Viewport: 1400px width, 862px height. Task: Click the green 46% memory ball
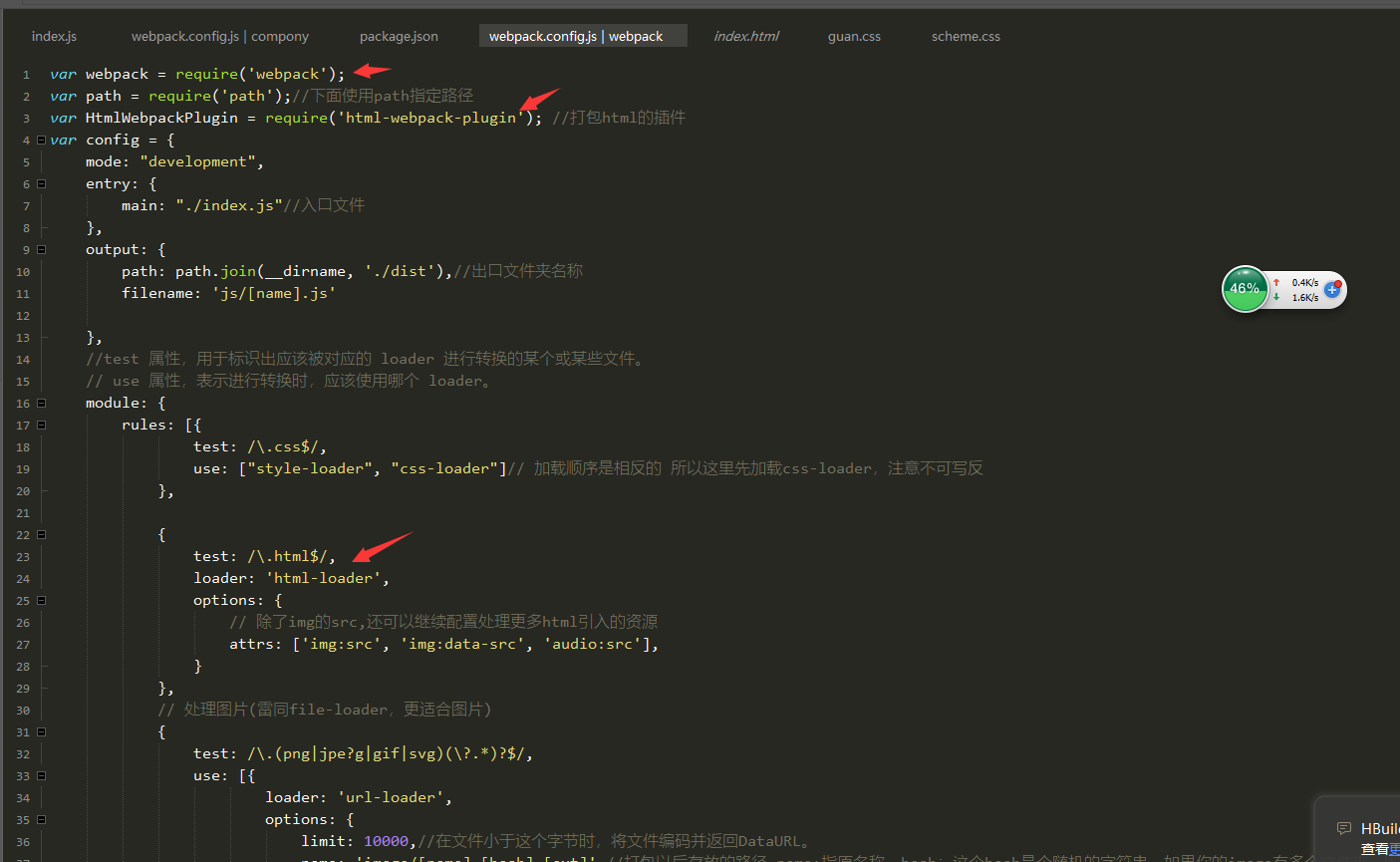[x=1245, y=289]
